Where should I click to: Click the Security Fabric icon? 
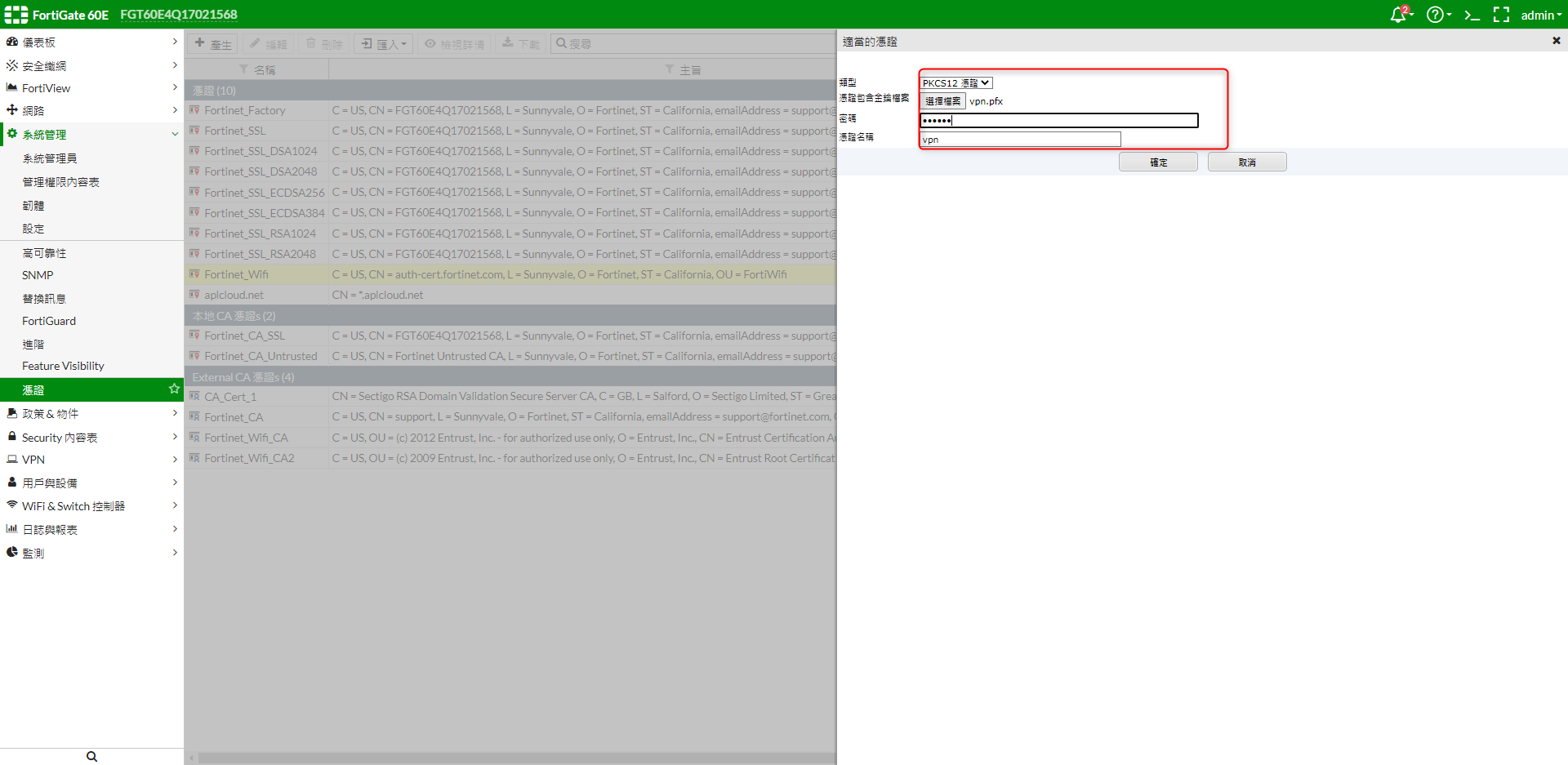[11, 64]
